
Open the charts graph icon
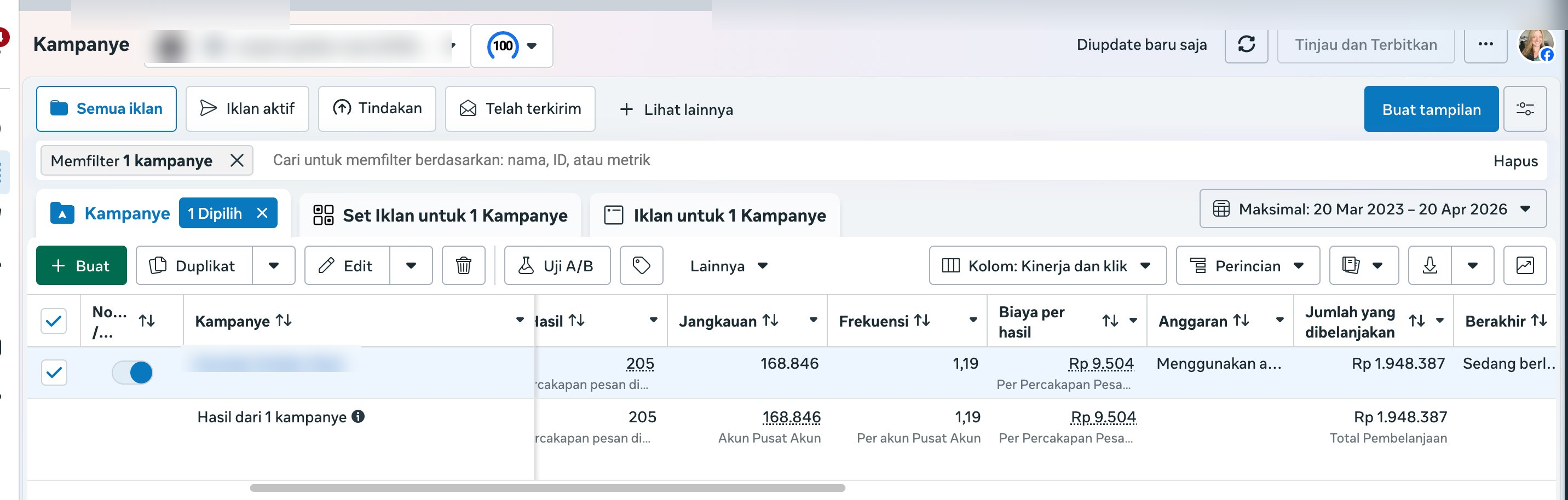[x=1525, y=265]
